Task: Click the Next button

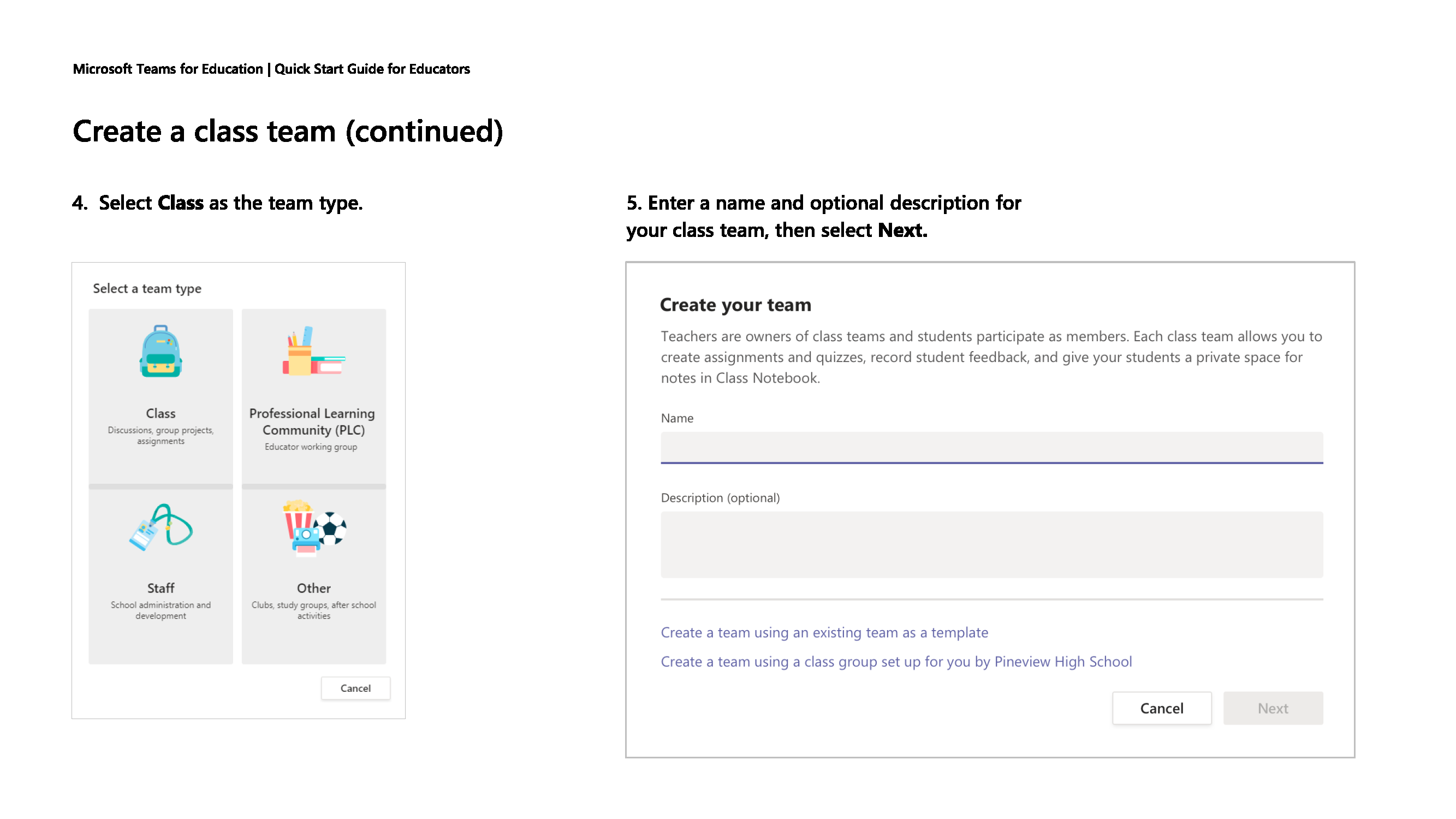Action: tap(1273, 708)
